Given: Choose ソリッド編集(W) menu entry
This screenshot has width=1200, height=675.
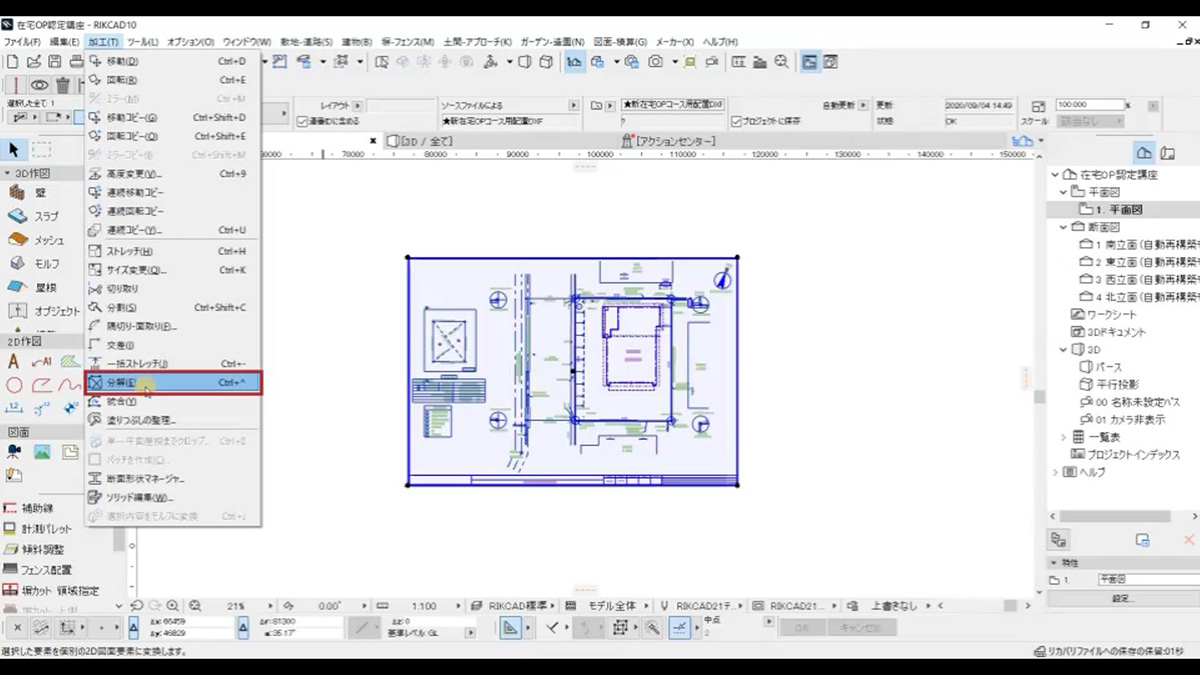Looking at the screenshot, I should (173, 497).
